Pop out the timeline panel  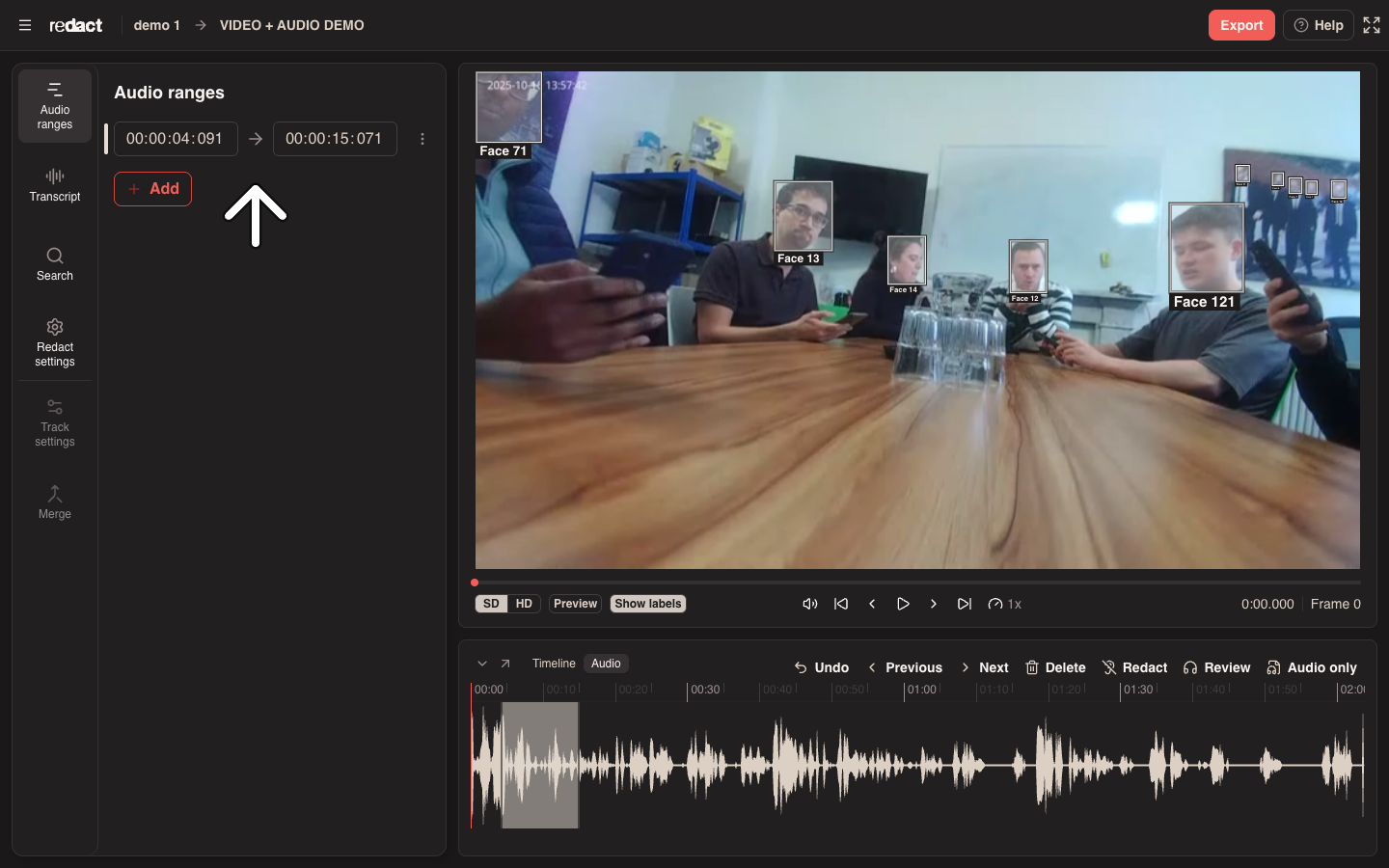tap(505, 664)
